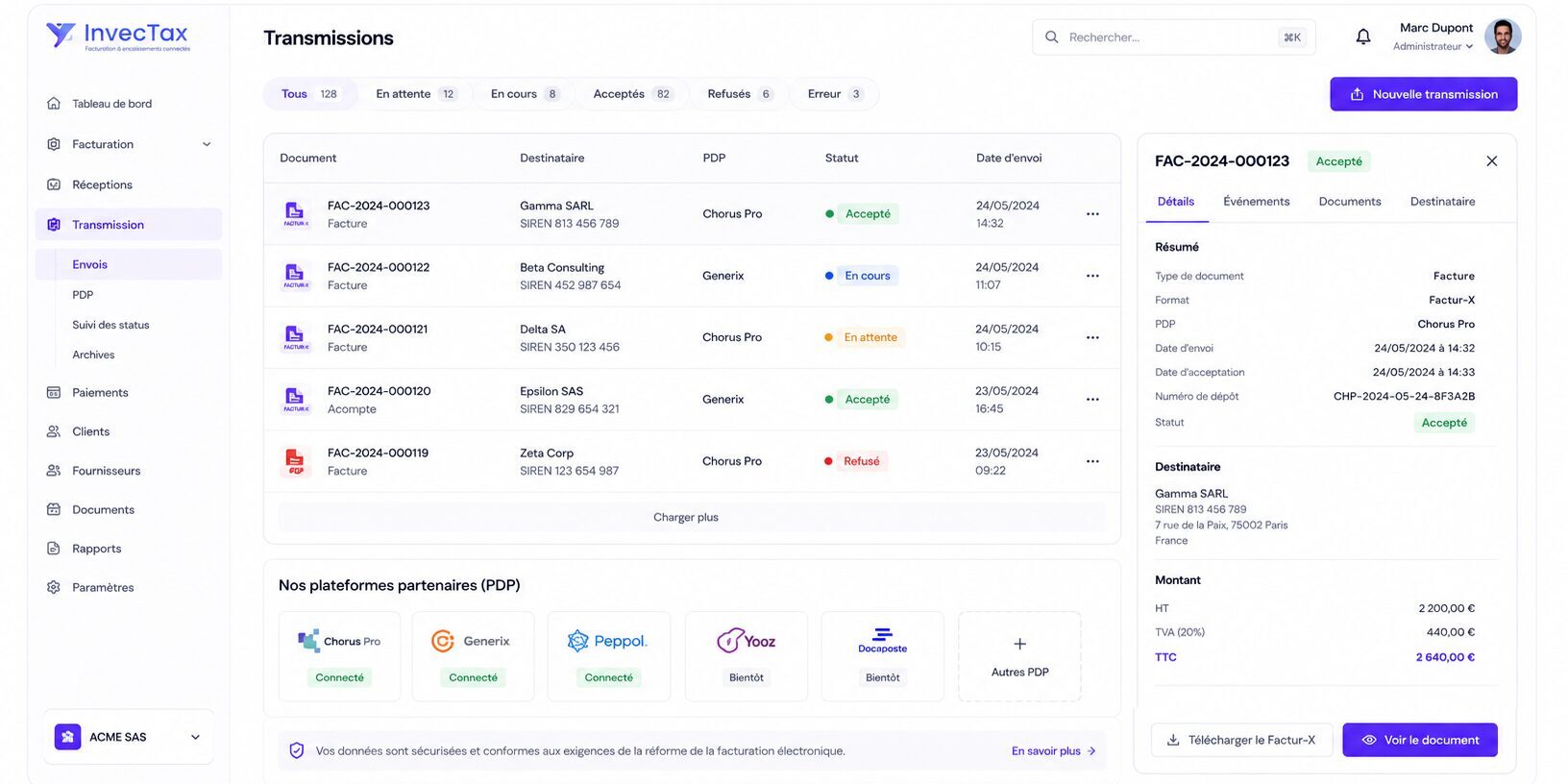This screenshot has width=1568, height=784.
Task: Focus the Rechercher search field
Action: click(1173, 37)
